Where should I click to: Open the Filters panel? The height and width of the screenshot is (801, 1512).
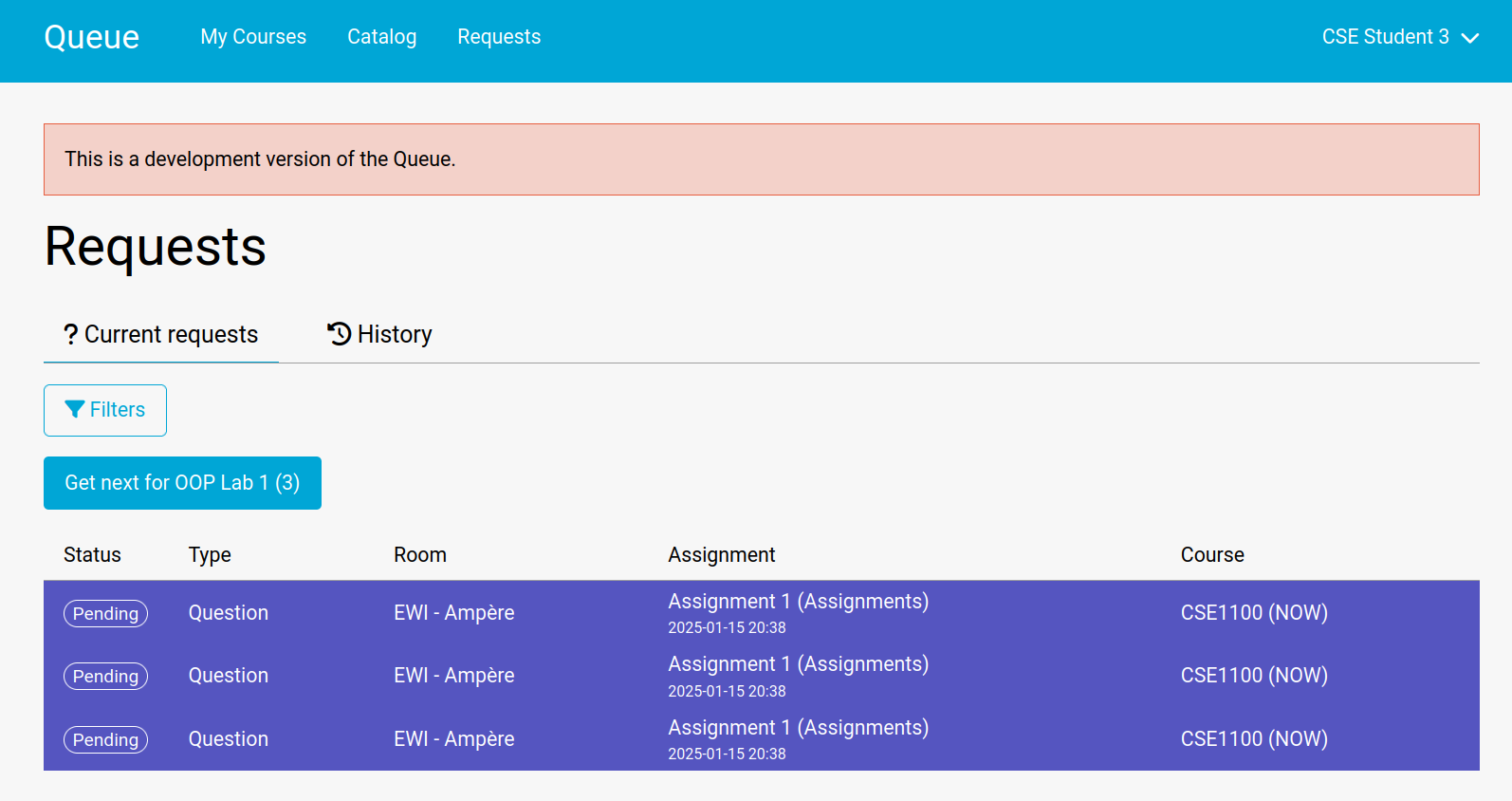[x=105, y=410]
